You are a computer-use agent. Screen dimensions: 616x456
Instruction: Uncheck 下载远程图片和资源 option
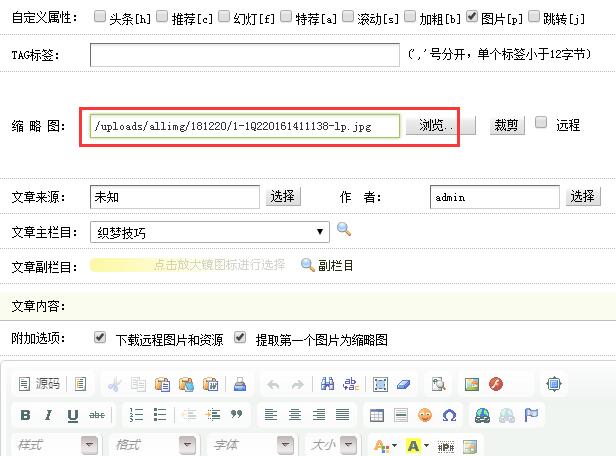pyautogui.click(x=100, y=337)
